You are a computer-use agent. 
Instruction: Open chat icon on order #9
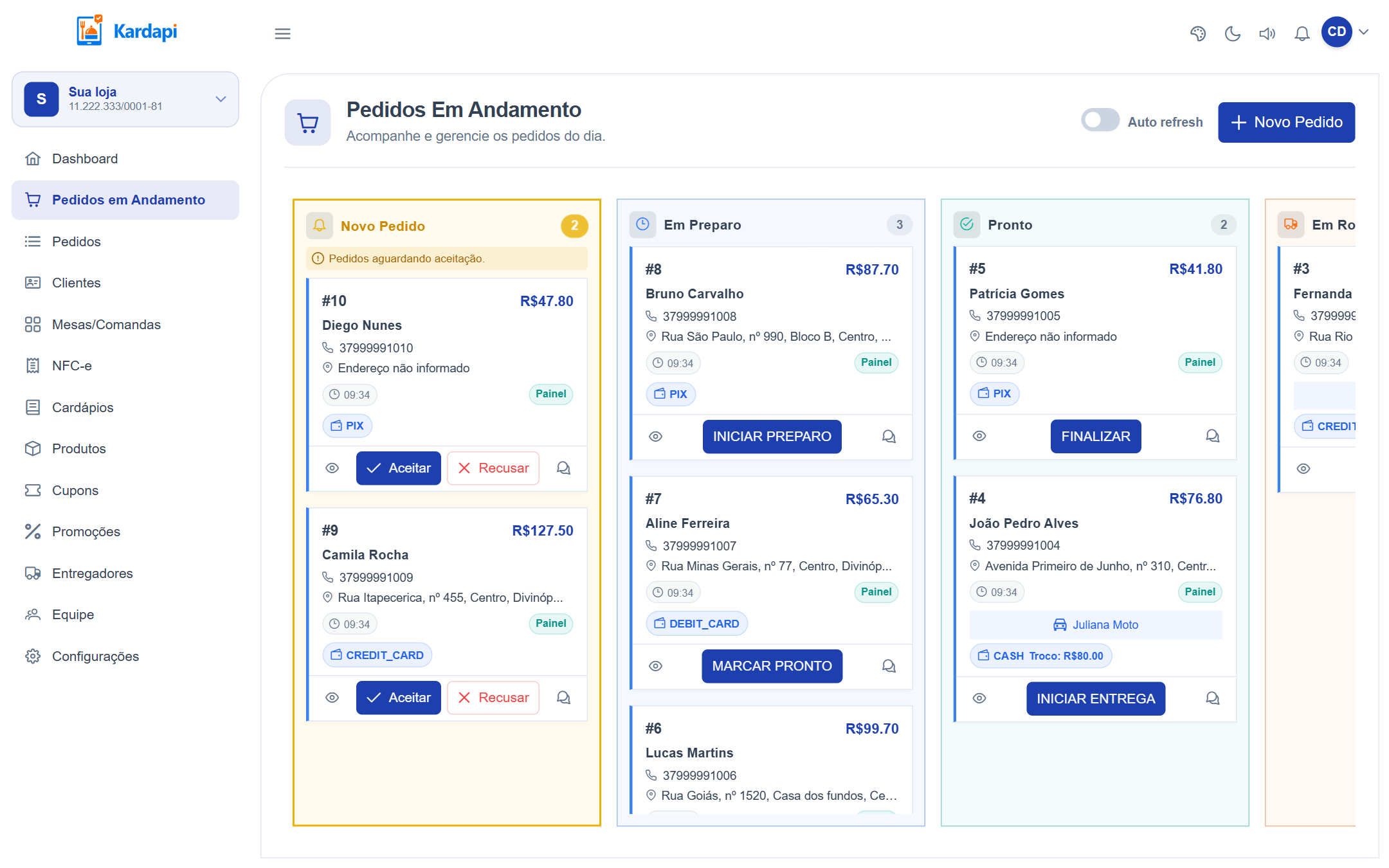click(x=563, y=698)
